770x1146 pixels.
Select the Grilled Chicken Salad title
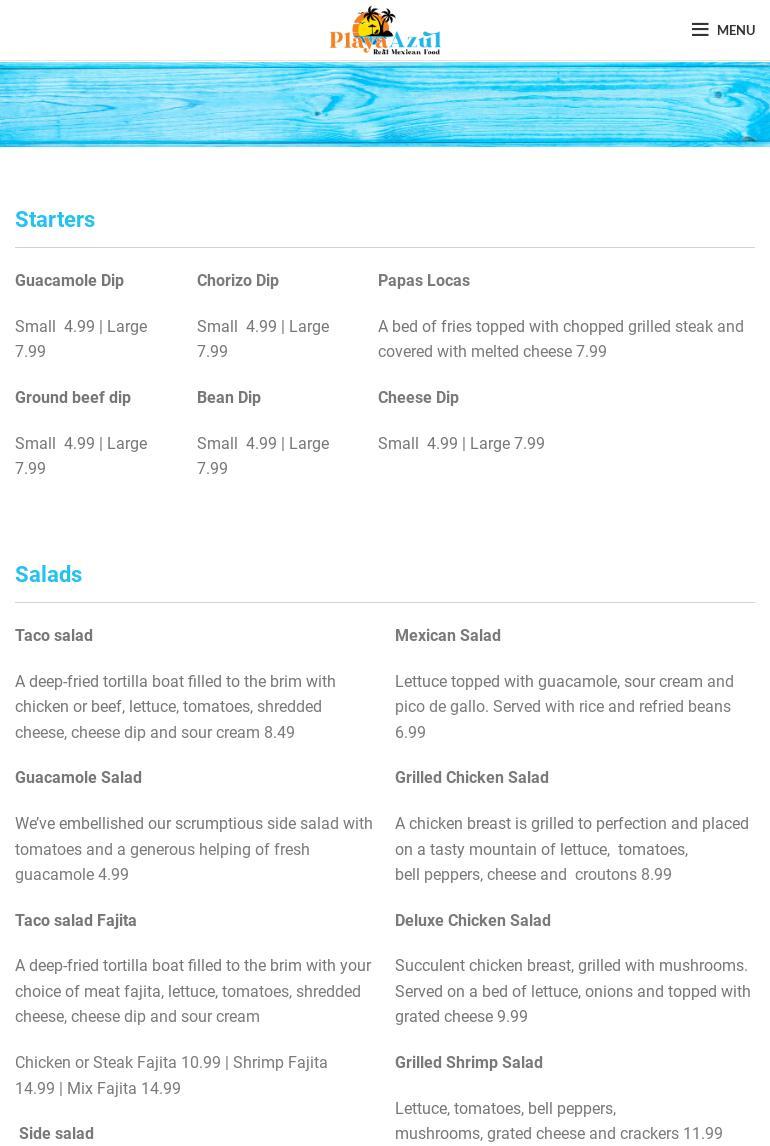pyautogui.click(x=472, y=777)
